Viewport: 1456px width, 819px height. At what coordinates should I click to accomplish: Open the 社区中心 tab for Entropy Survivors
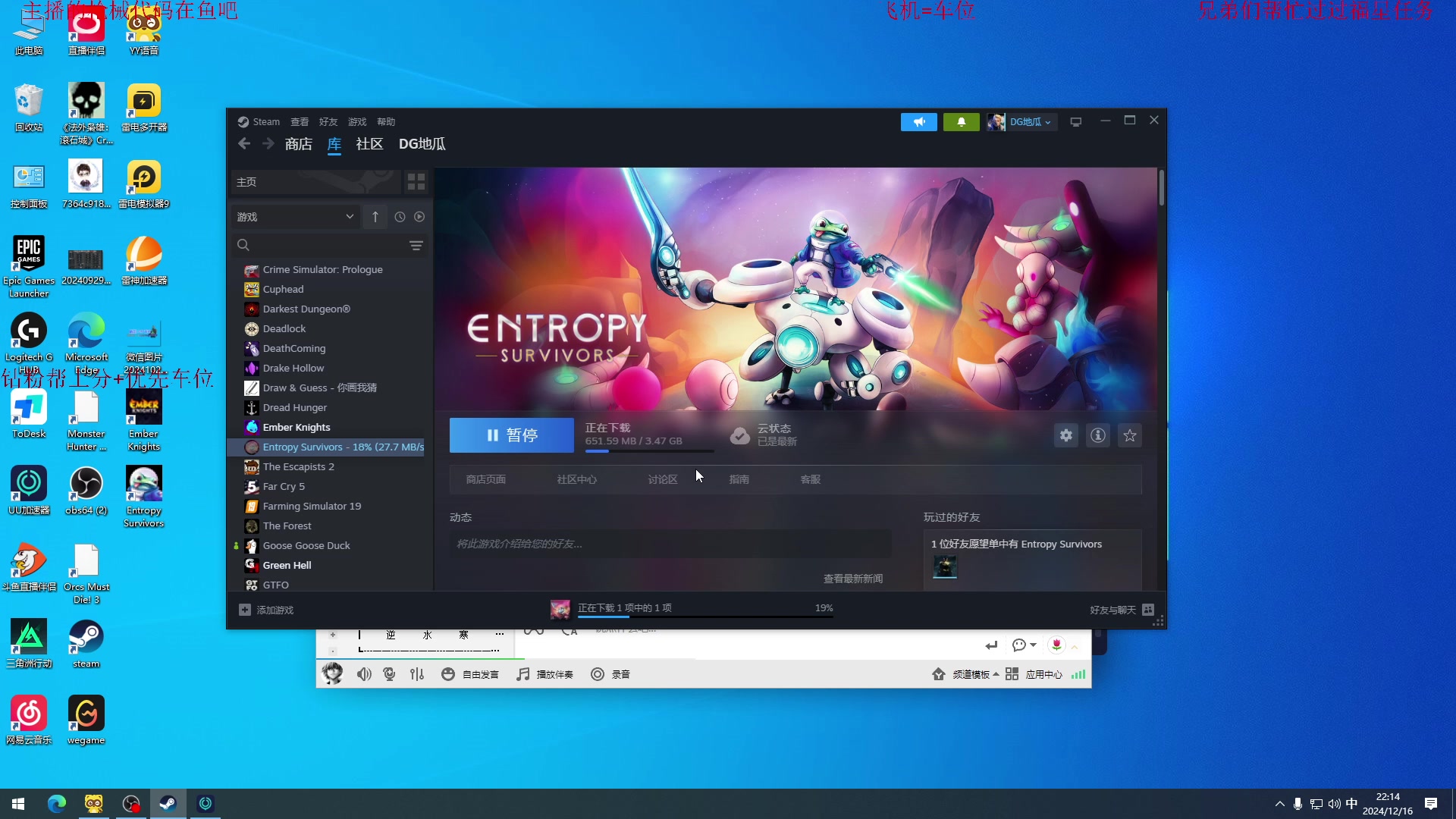(577, 479)
